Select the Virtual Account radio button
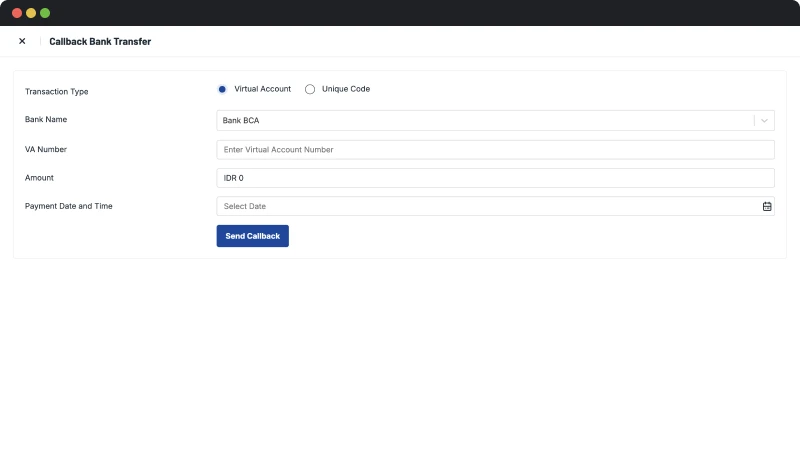This screenshot has height=462, width=800. point(222,89)
